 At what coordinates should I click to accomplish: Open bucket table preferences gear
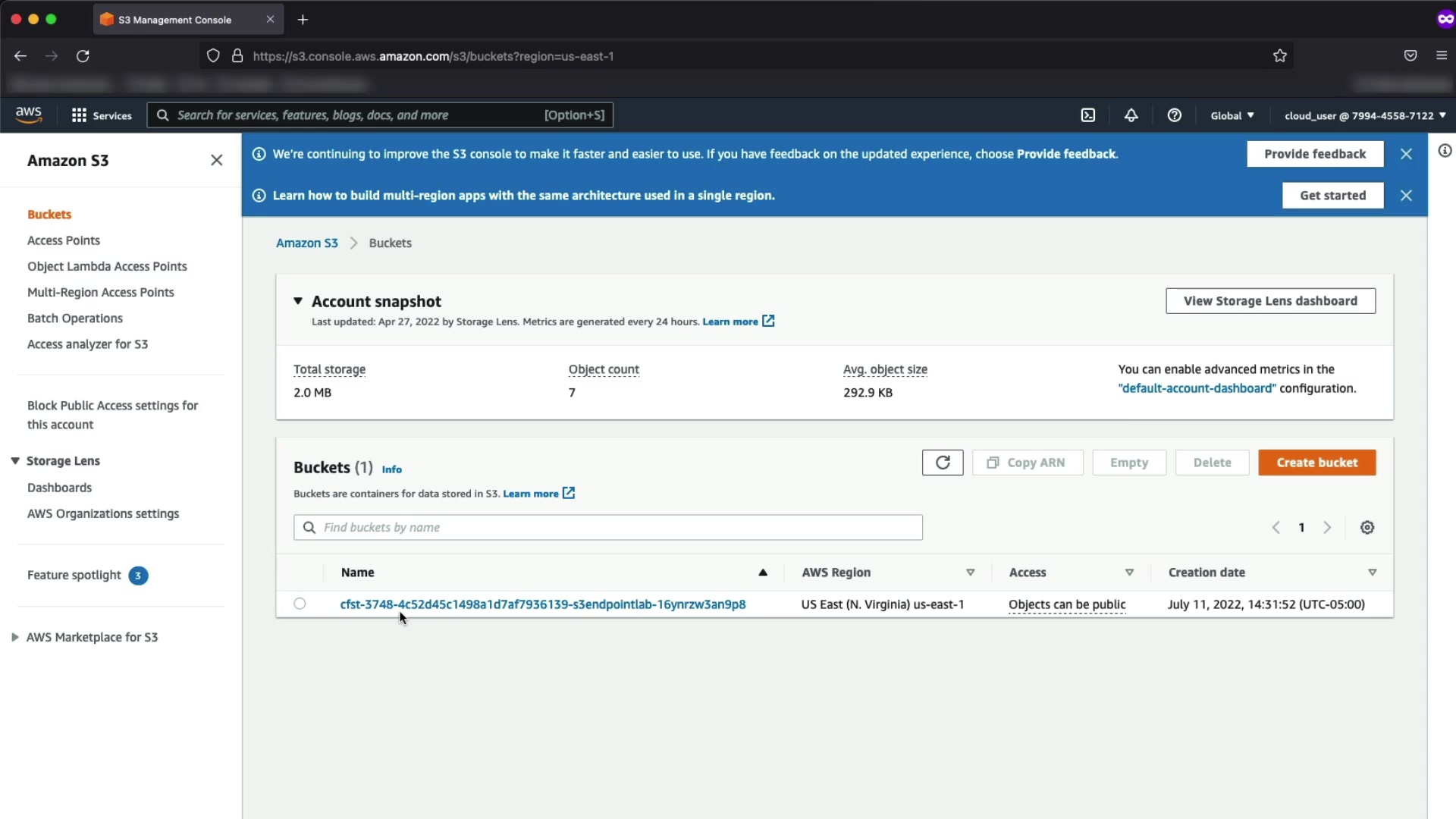[1367, 528]
